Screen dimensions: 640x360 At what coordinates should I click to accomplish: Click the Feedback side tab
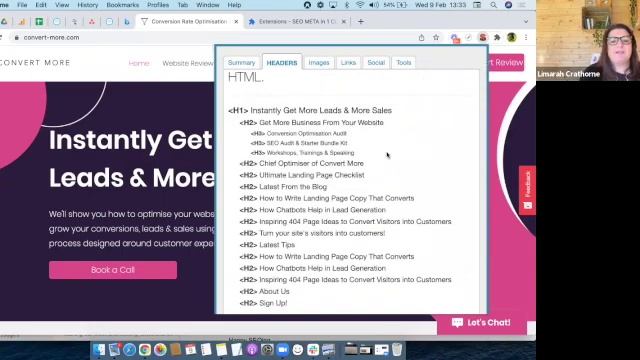[527, 190]
